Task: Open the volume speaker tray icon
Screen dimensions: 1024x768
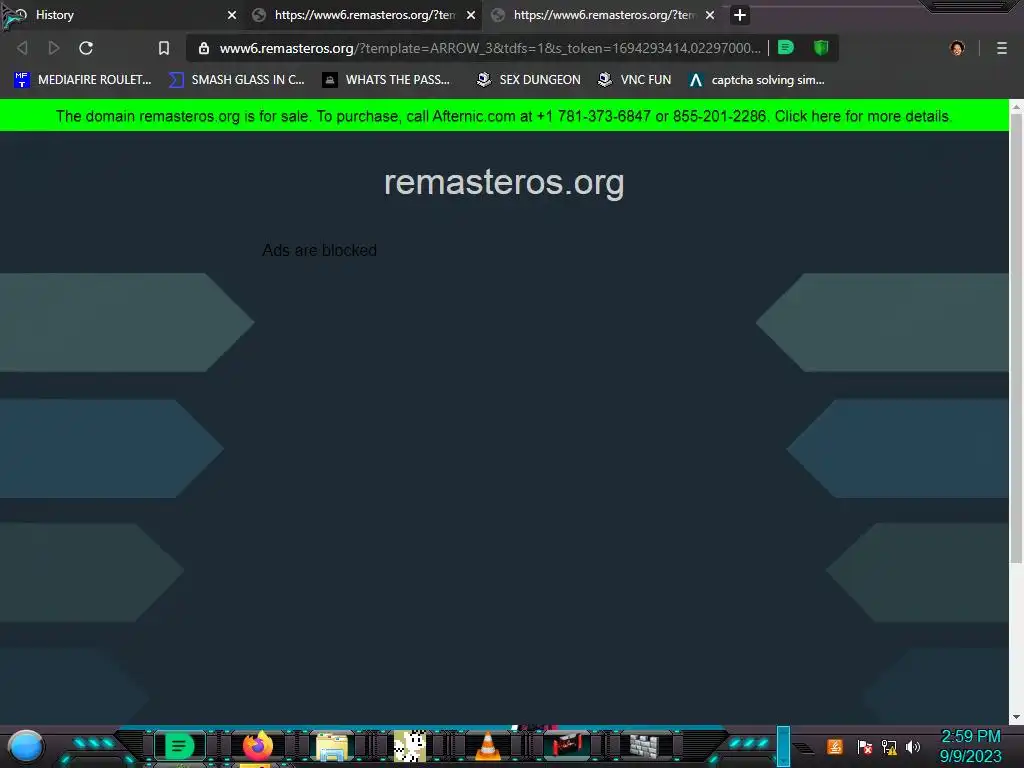Action: coord(913,747)
